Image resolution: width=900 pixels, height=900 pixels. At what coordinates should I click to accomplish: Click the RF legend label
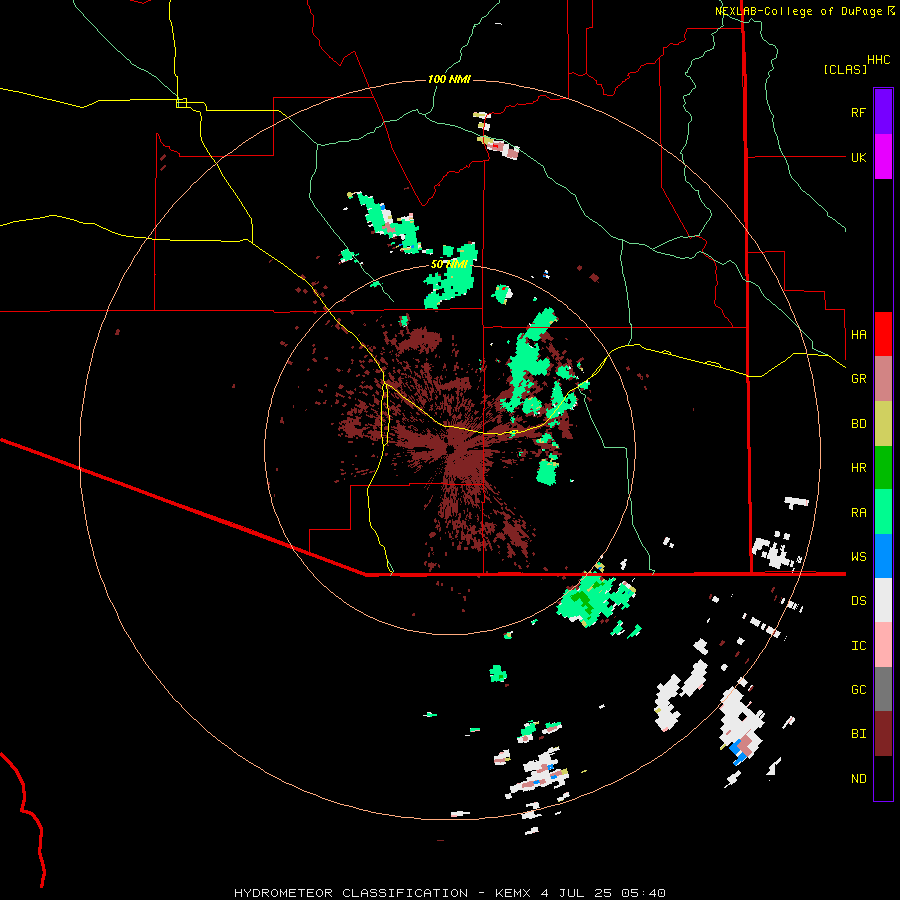tap(858, 112)
